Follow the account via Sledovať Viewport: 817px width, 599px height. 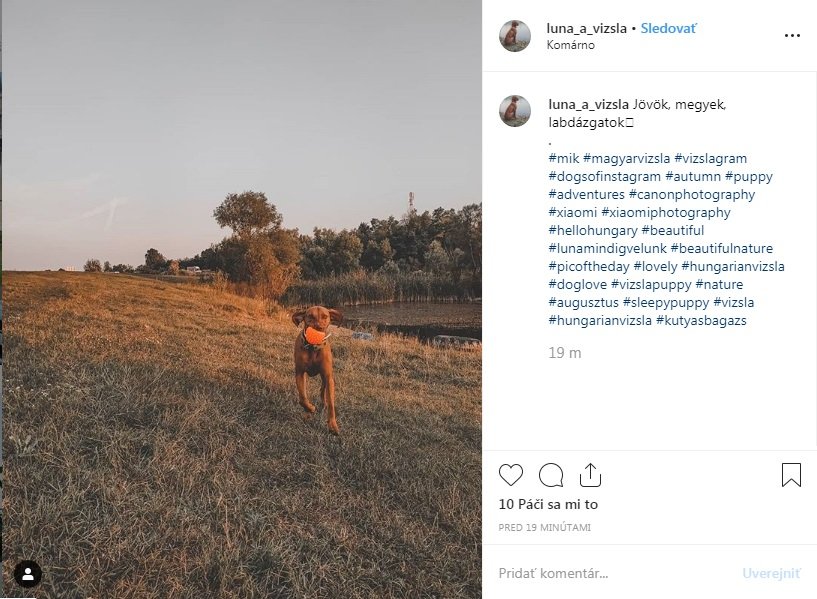(669, 28)
